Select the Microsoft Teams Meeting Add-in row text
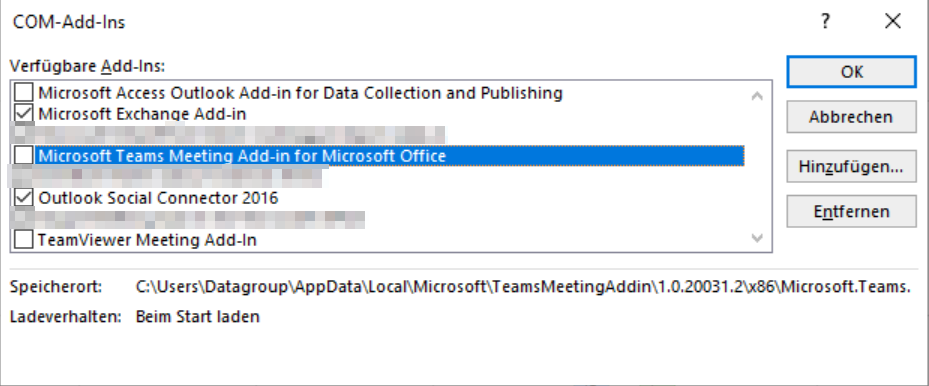Screen dimensions: 929x386 [x=242, y=156]
